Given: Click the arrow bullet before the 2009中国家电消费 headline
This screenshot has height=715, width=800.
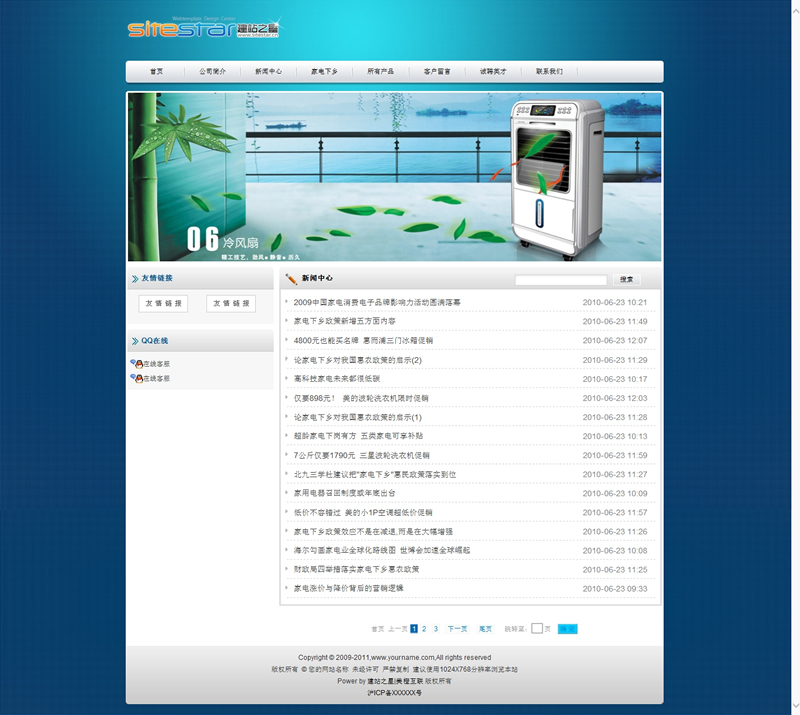Looking at the screenshot, I should click(286, 302).
